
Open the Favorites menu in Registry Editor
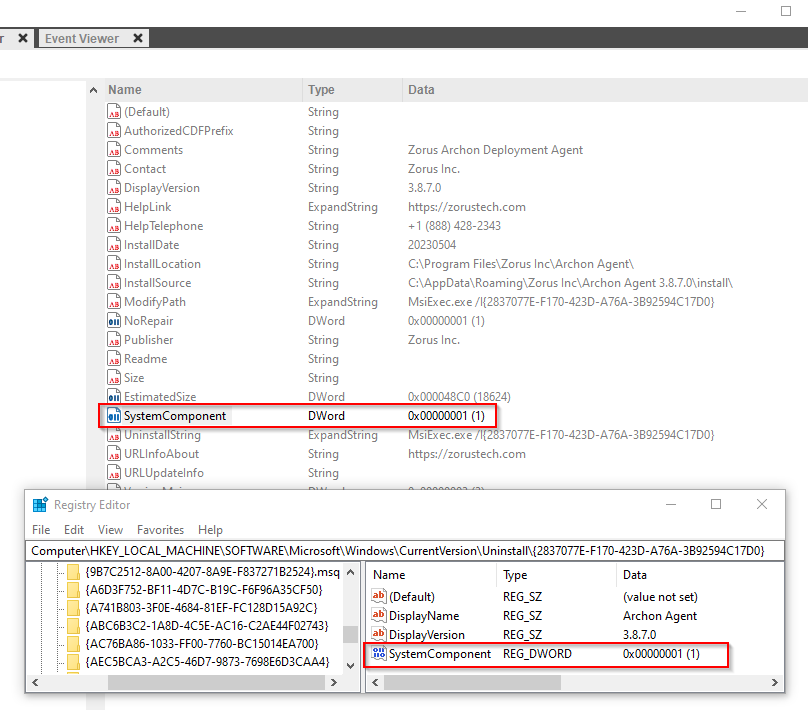tap(160, 530)
